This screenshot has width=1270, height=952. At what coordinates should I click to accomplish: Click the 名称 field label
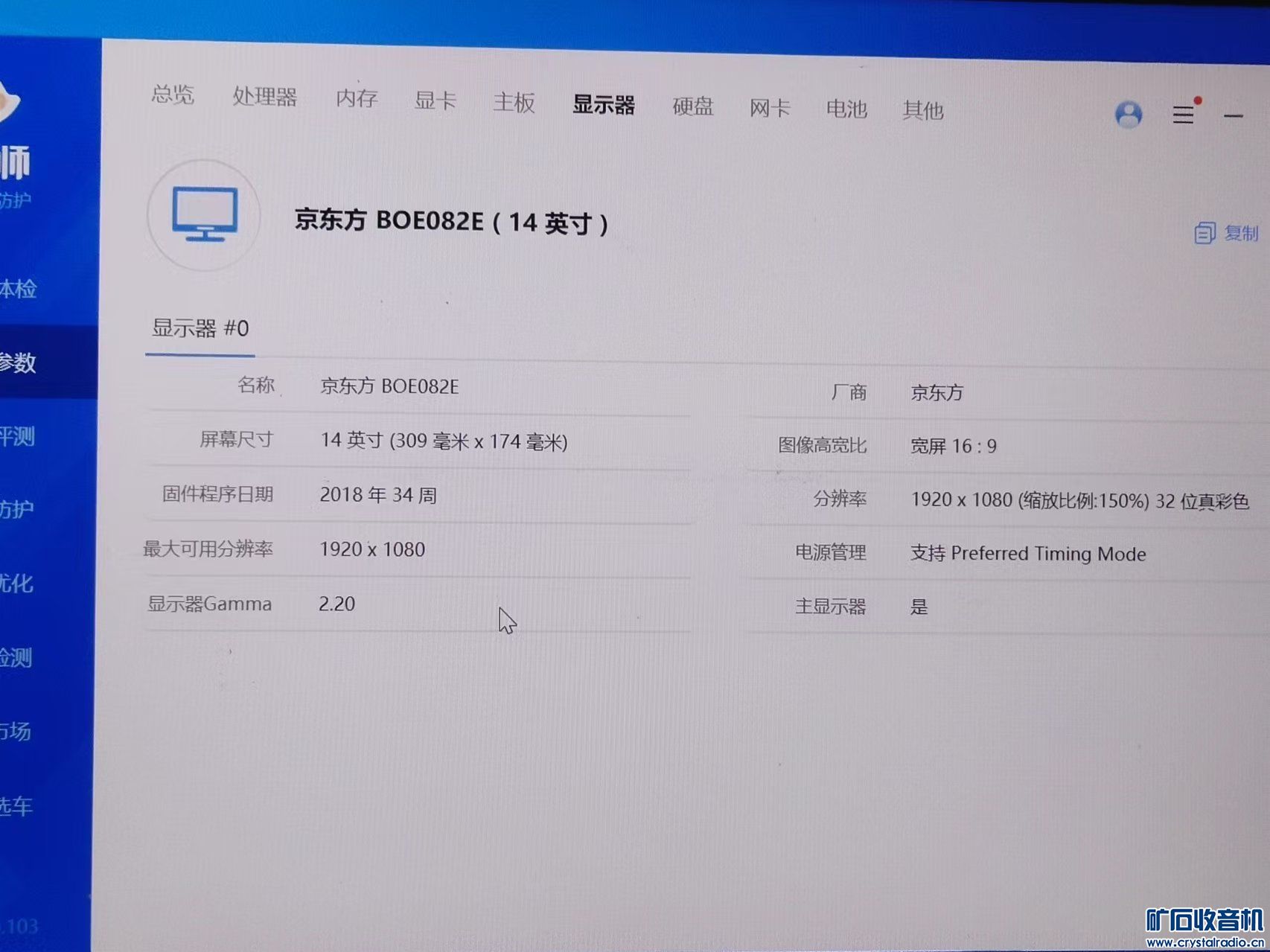256,385
